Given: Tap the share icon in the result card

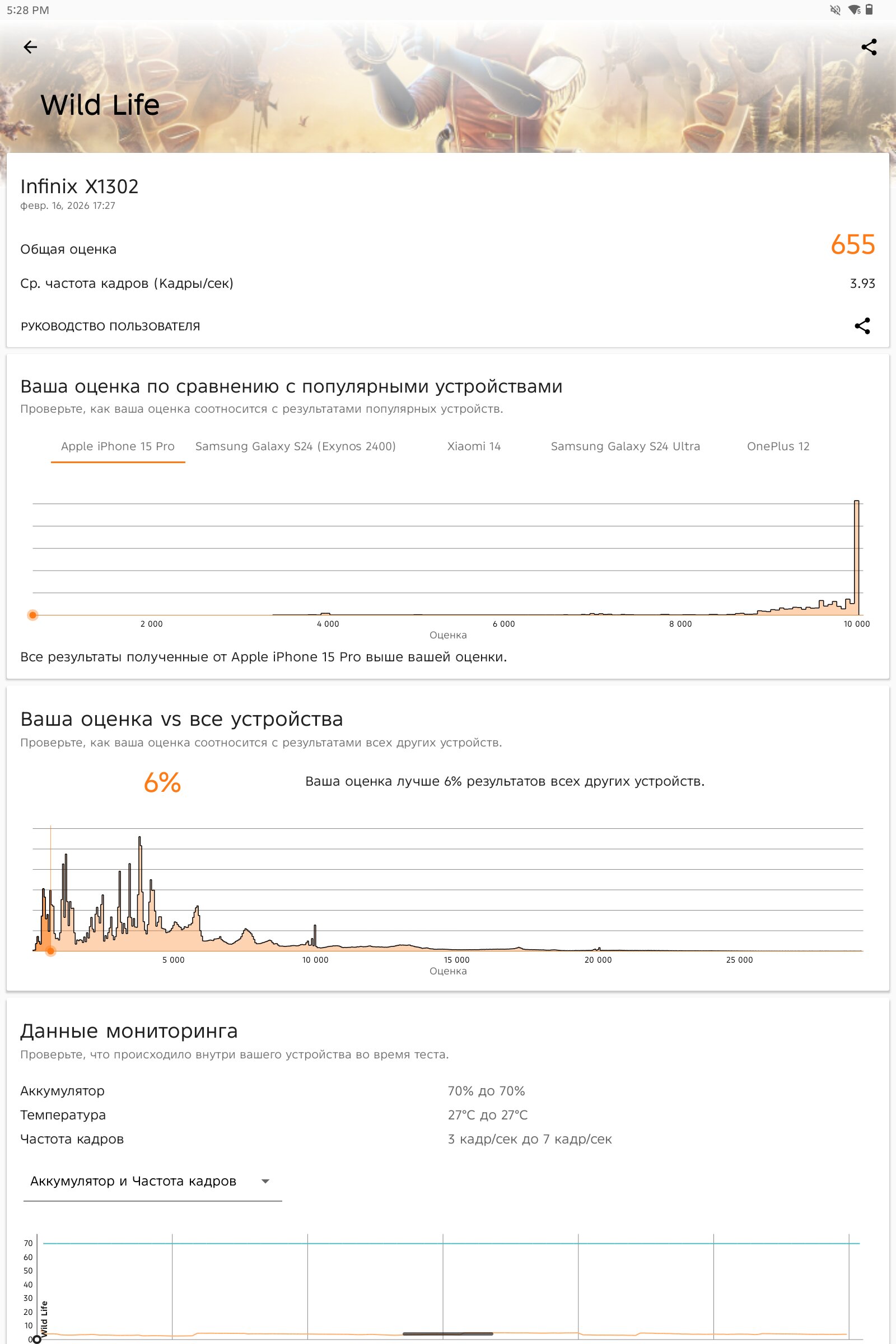Looking at the screenshot, I should 862,326.
